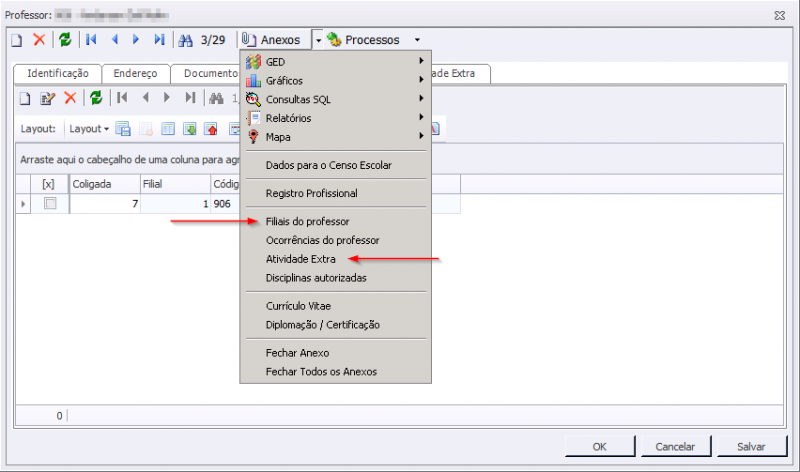Viewport: 800px width, 472px height.
Task: Sort by the Coligada column header
Action: click(x=104, y=184)
